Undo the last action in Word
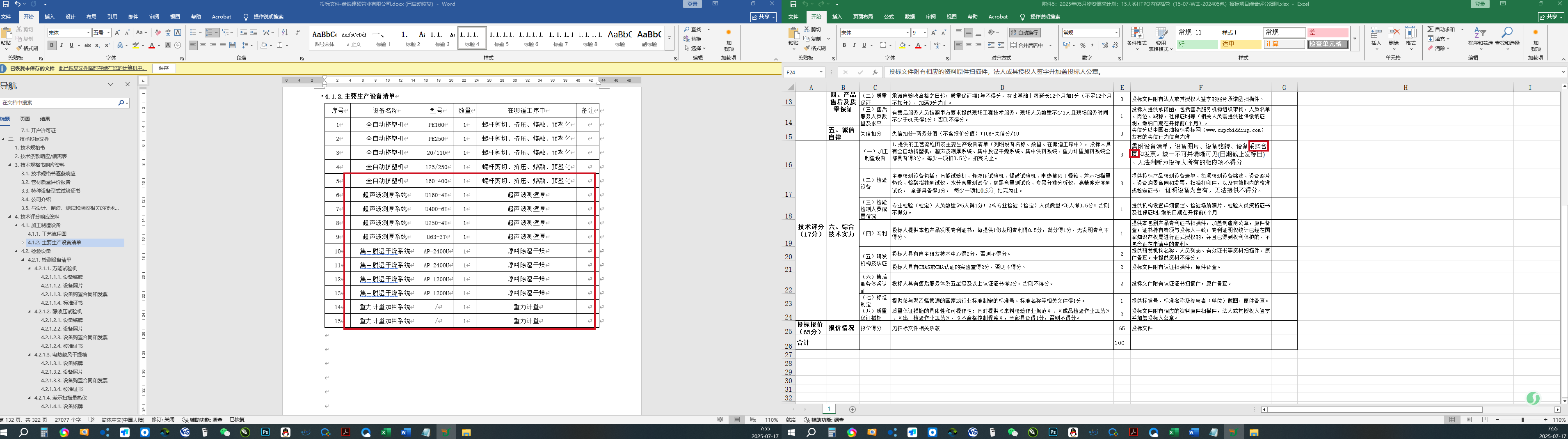The height and width of the screenshot is (439, 1568). point(18,4)
